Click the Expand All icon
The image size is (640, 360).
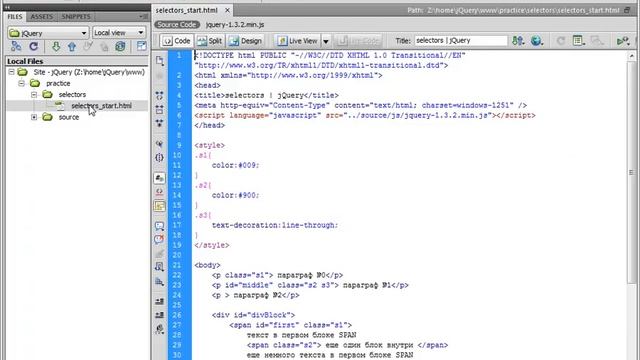tap(160, 122)
